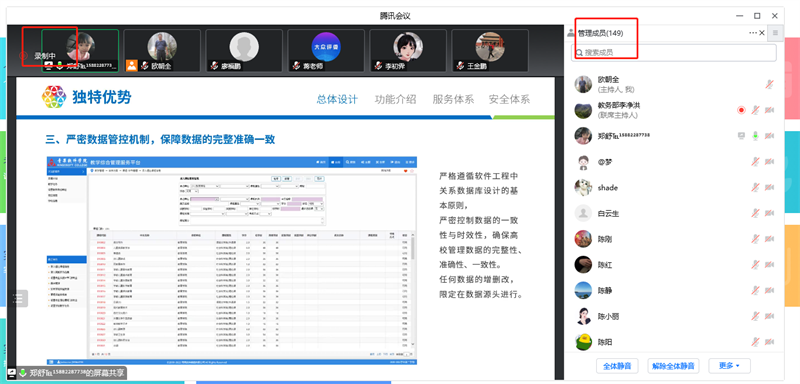The image size is (800, 384).
Task: Toggle the muted microphone icon for 欧朝全
Action: tap(769, 84)
